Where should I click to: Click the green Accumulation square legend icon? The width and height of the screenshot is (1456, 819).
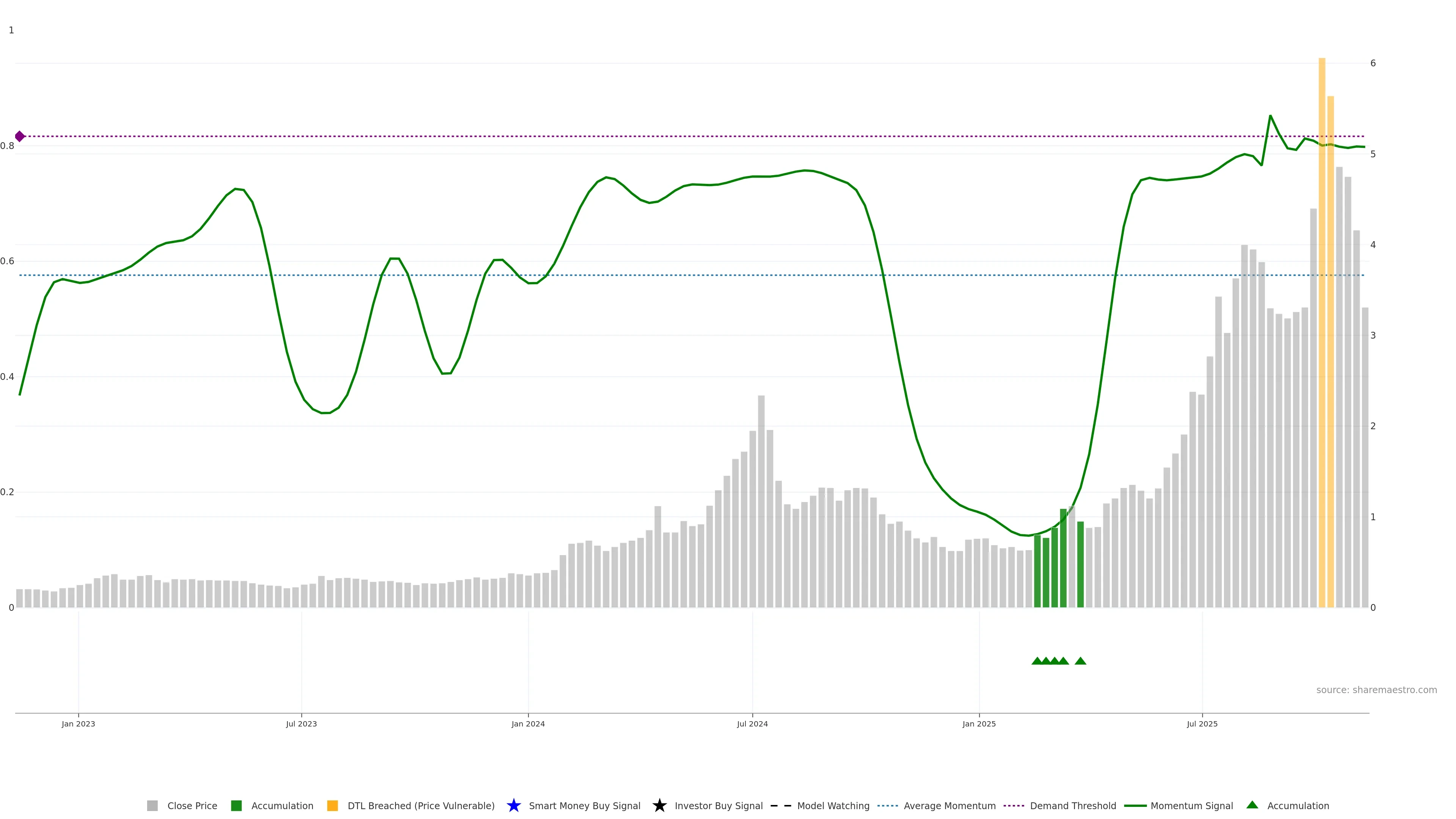pyautogui.click(x=236, y=805)
